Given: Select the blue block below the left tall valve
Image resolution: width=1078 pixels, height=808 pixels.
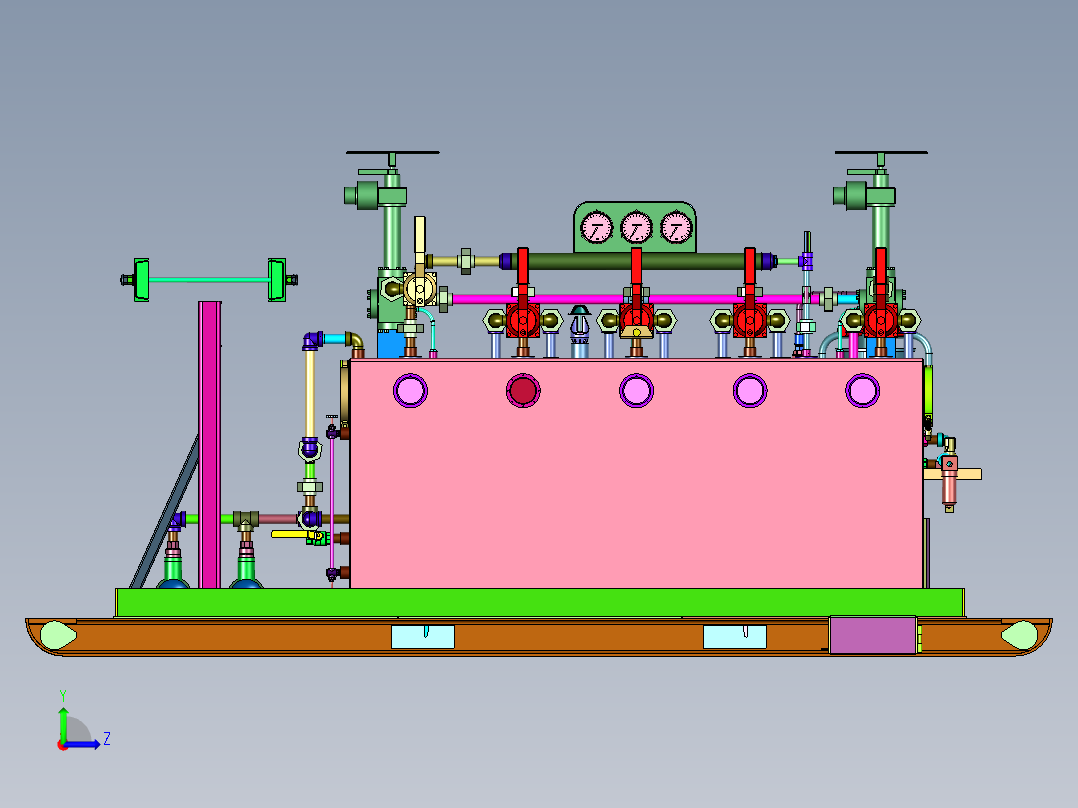Looking at the screenshot, I should [x=392, y=344].
